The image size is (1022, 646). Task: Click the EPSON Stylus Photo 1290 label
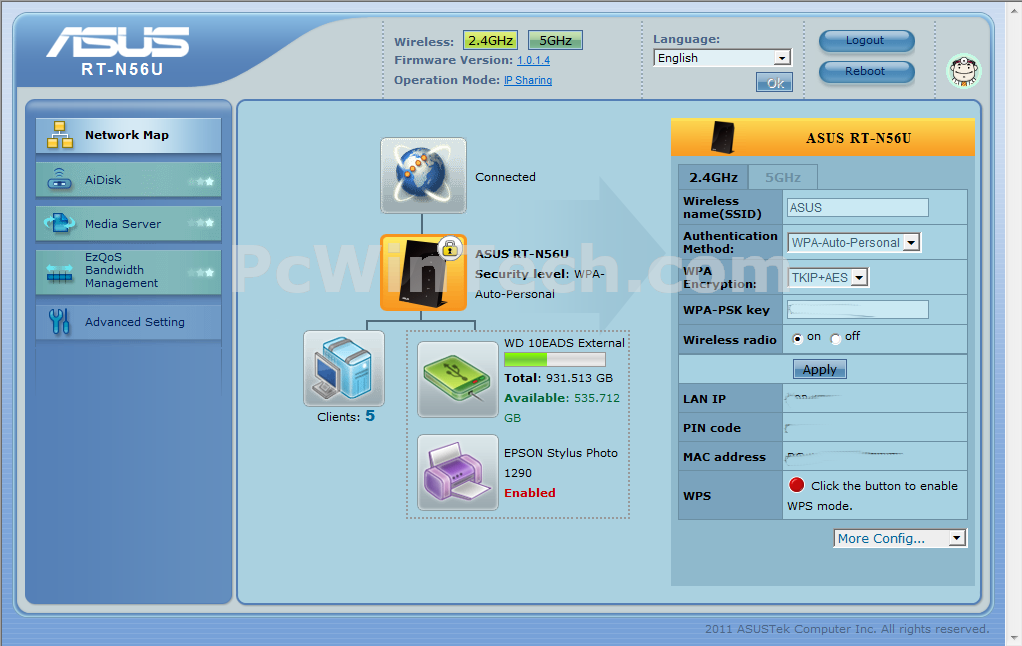(x=561, y=463)
